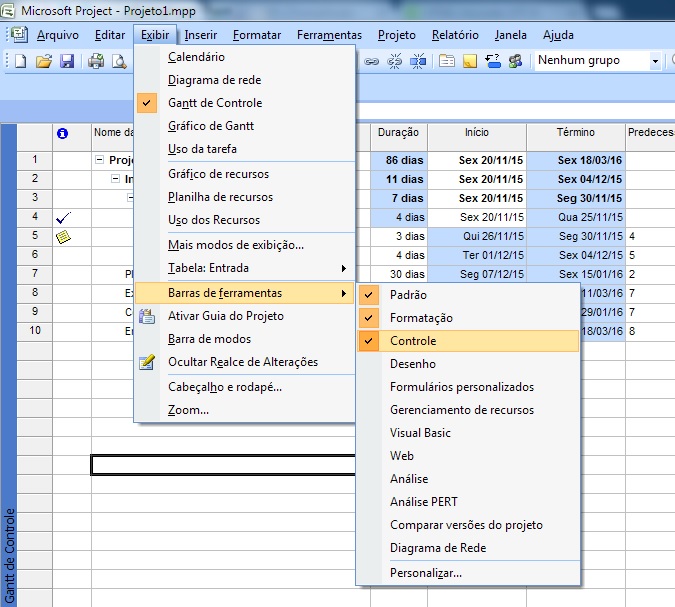The height and width of the screenshot is (607, 675).
Task: Enable the Desenho toolbar
Action: (x=468, y=364)
